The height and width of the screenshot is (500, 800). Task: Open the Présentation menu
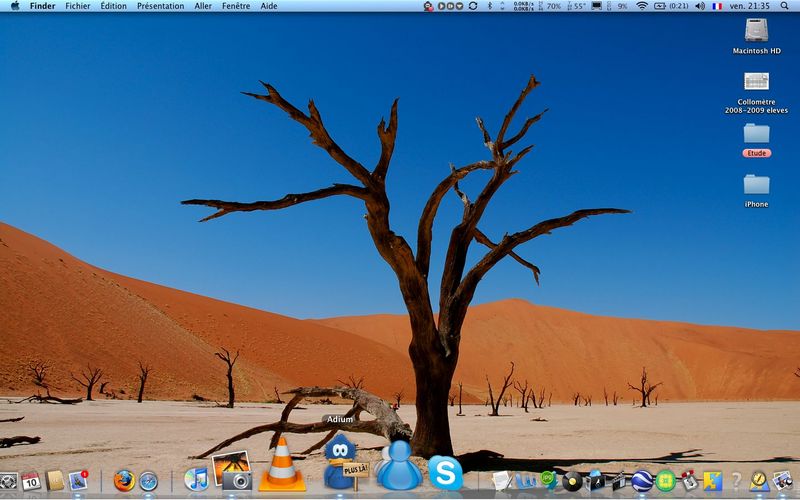click(x=160, y=6)
